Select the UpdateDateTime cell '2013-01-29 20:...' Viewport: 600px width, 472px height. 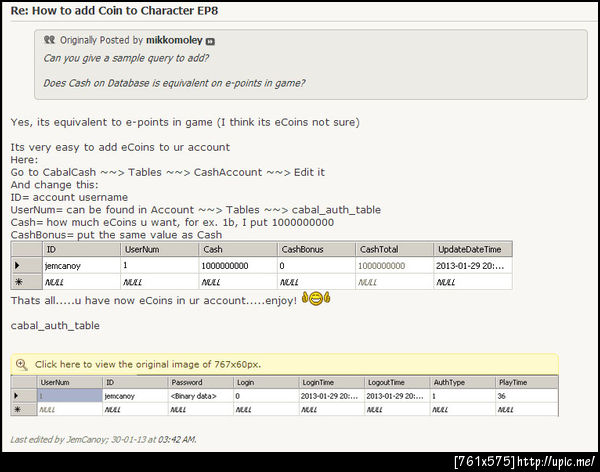[473, 266]
